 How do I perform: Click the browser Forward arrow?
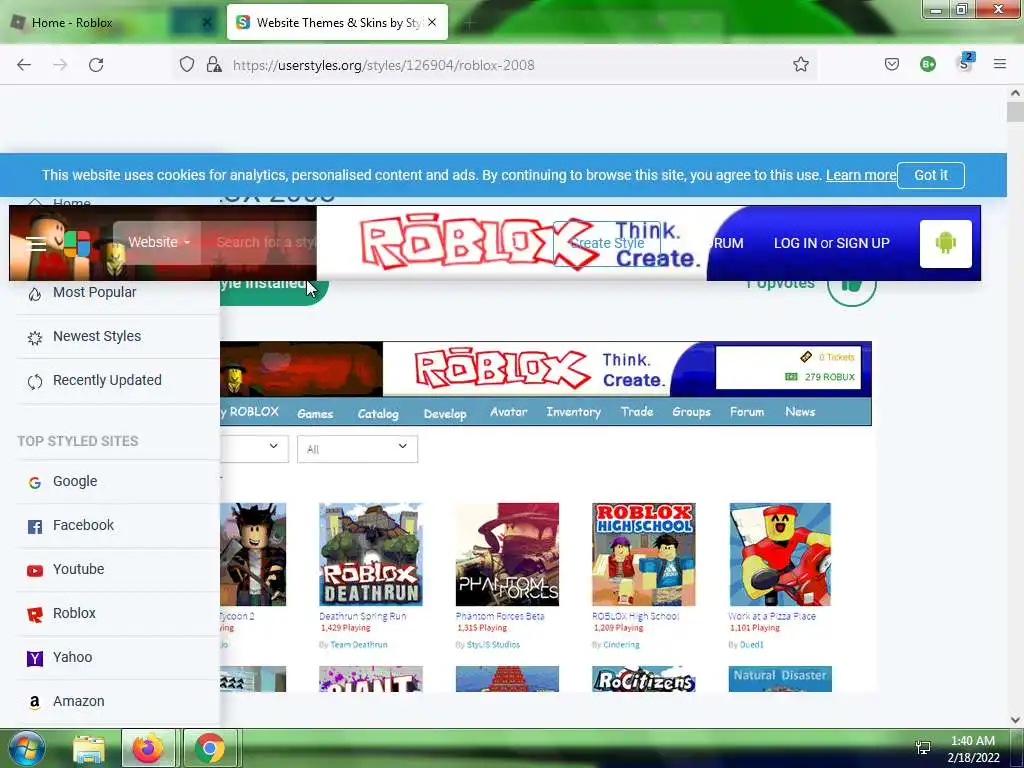click(60, 65)
